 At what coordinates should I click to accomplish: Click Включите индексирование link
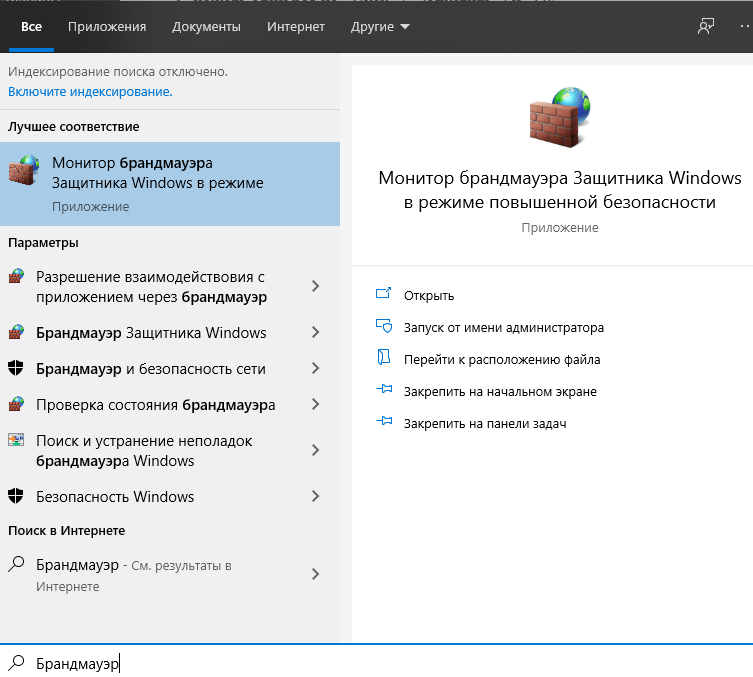(90, 91)
